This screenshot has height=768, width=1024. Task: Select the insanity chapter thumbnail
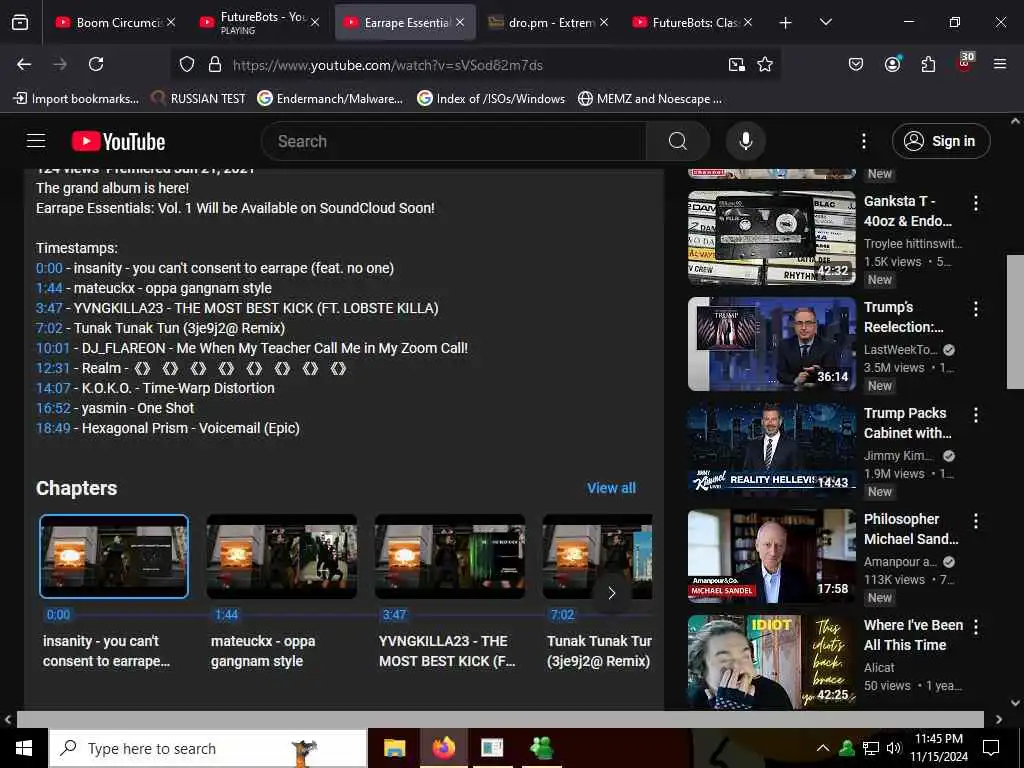114,556
